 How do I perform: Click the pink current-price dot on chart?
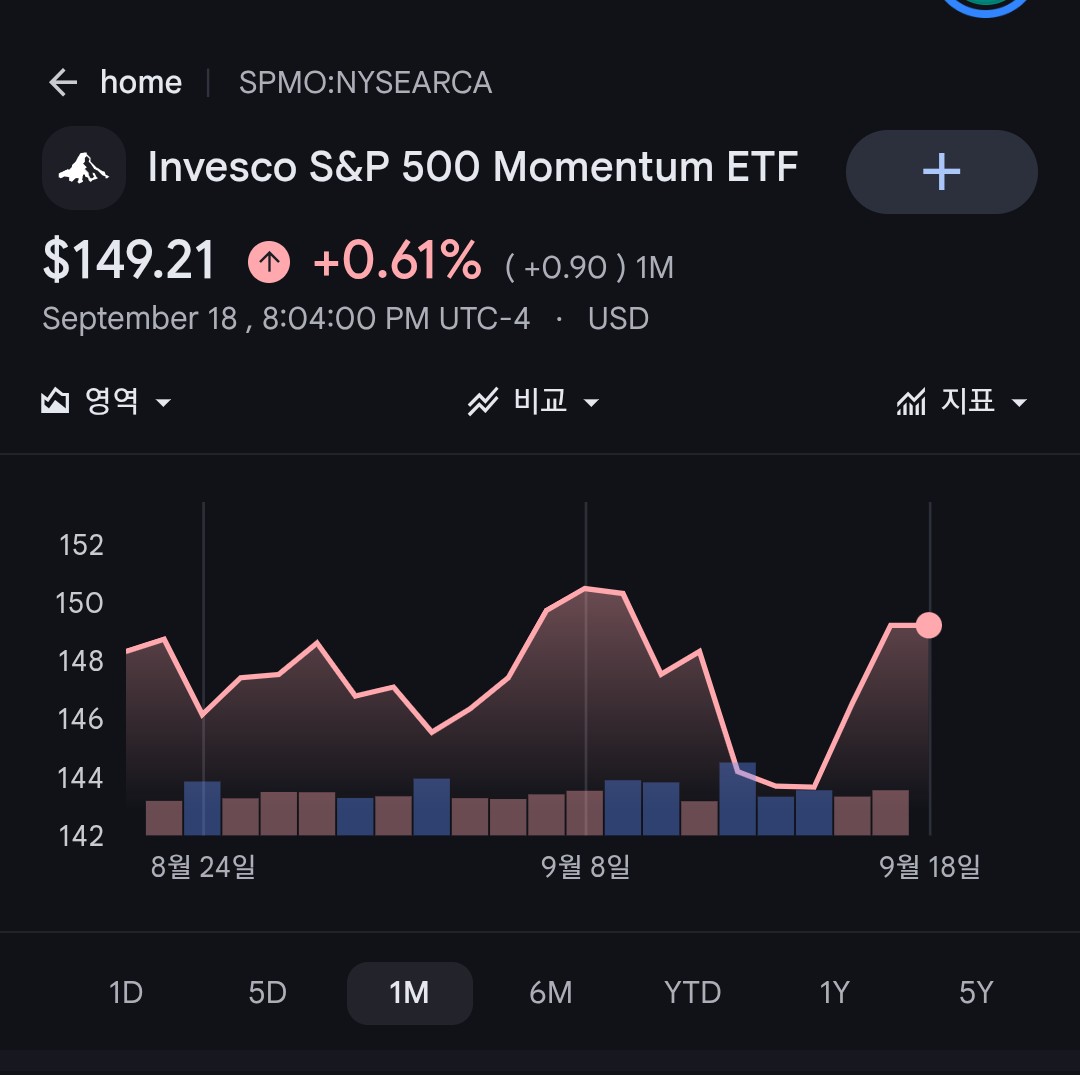pyautogui.click(x=928, y=625)
